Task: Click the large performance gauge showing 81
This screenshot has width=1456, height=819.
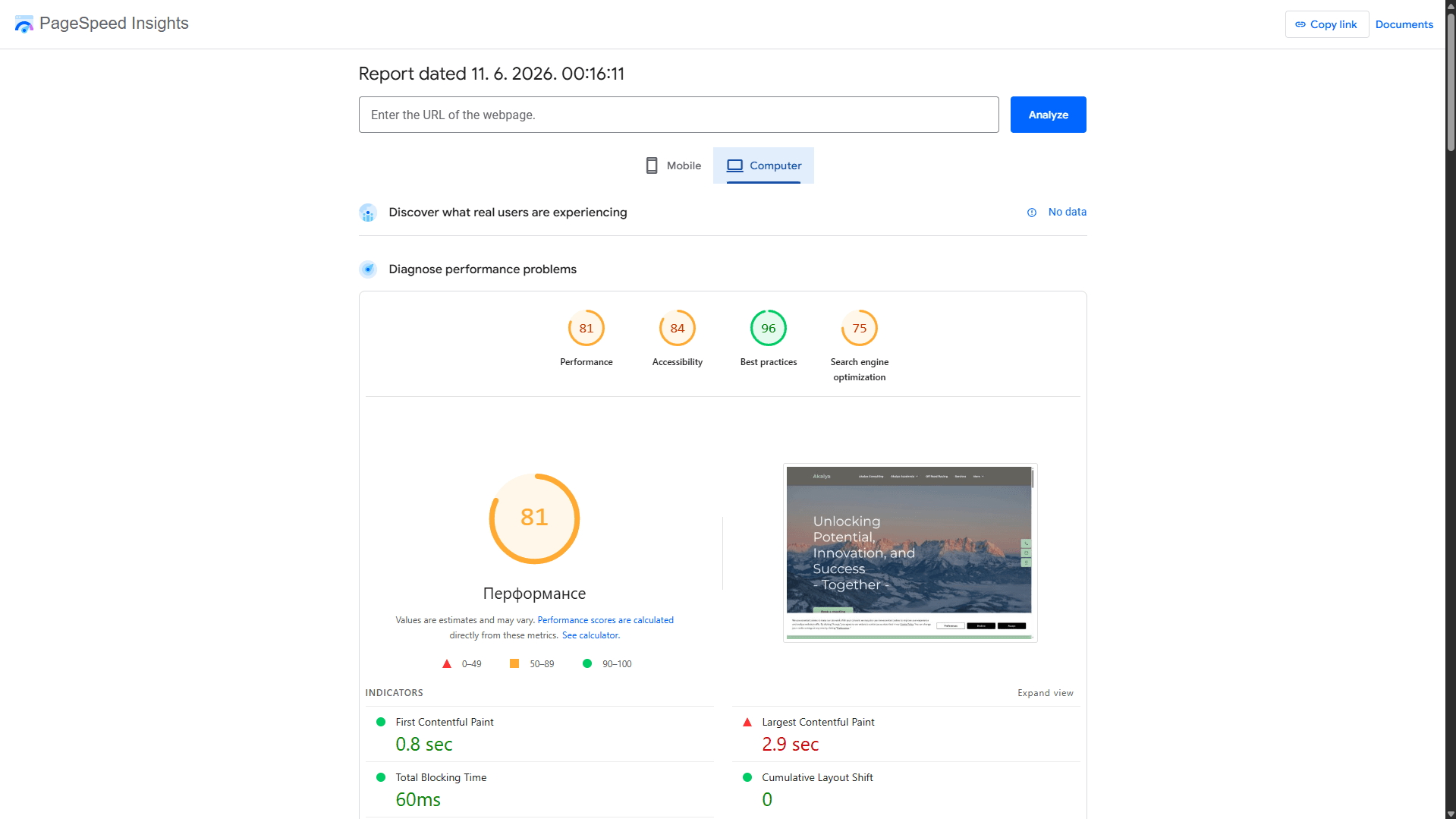Action: [x=535, y=519]
